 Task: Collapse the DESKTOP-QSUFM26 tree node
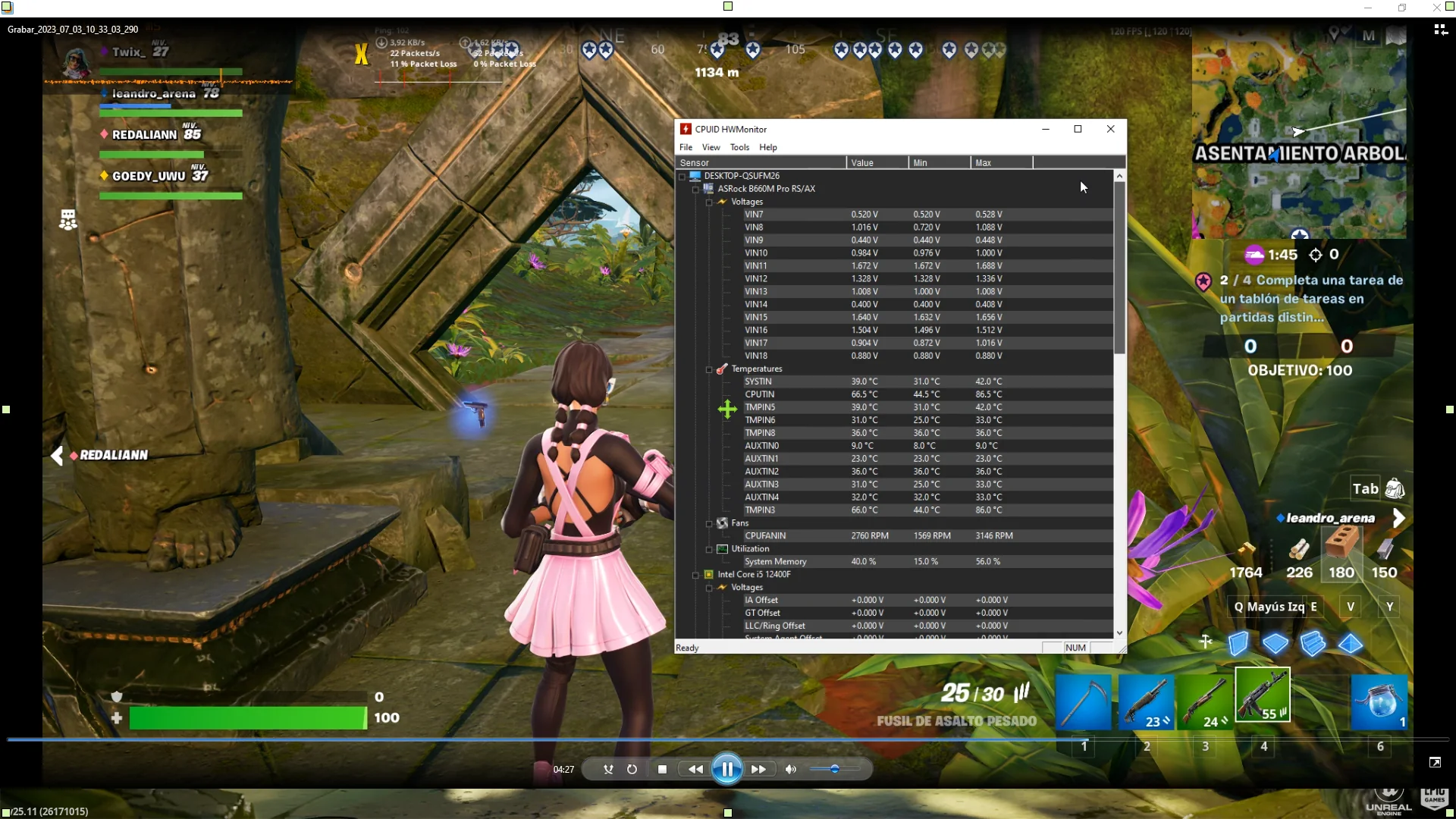pos(682,176)
